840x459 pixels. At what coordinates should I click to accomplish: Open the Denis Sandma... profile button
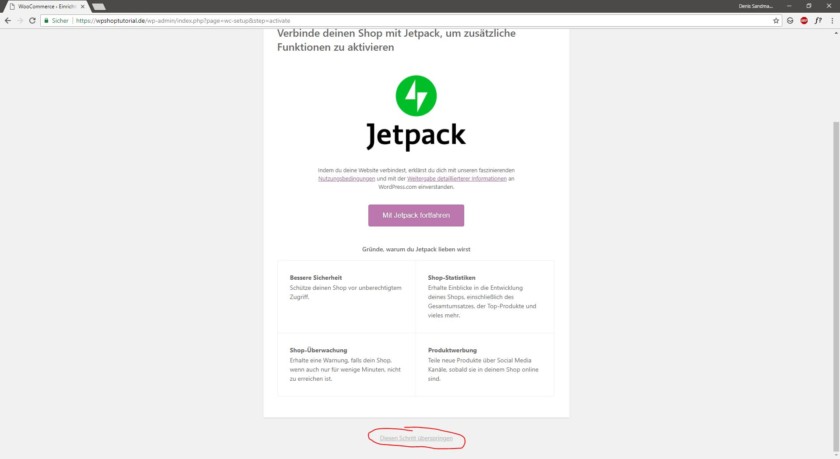pos(755,6)
